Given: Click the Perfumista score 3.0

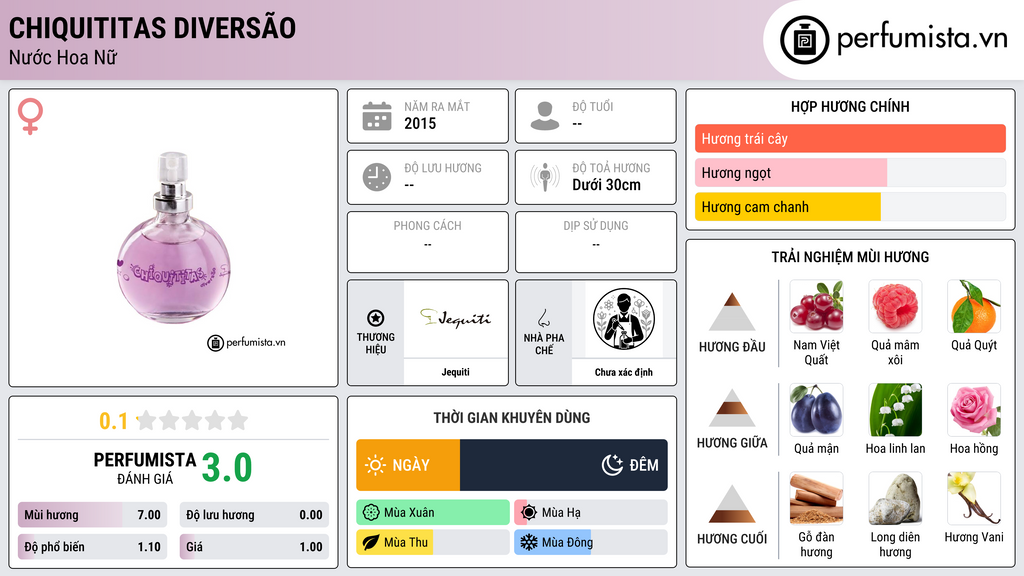Looking at the screenshot, I should click(x=227, y=468).
